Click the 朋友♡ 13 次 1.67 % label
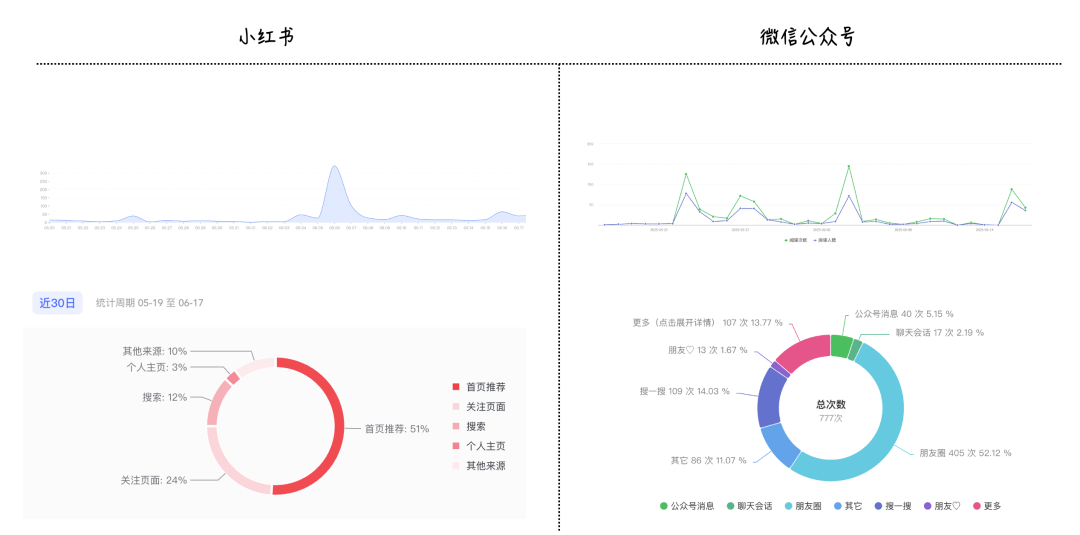 point(707,350)
